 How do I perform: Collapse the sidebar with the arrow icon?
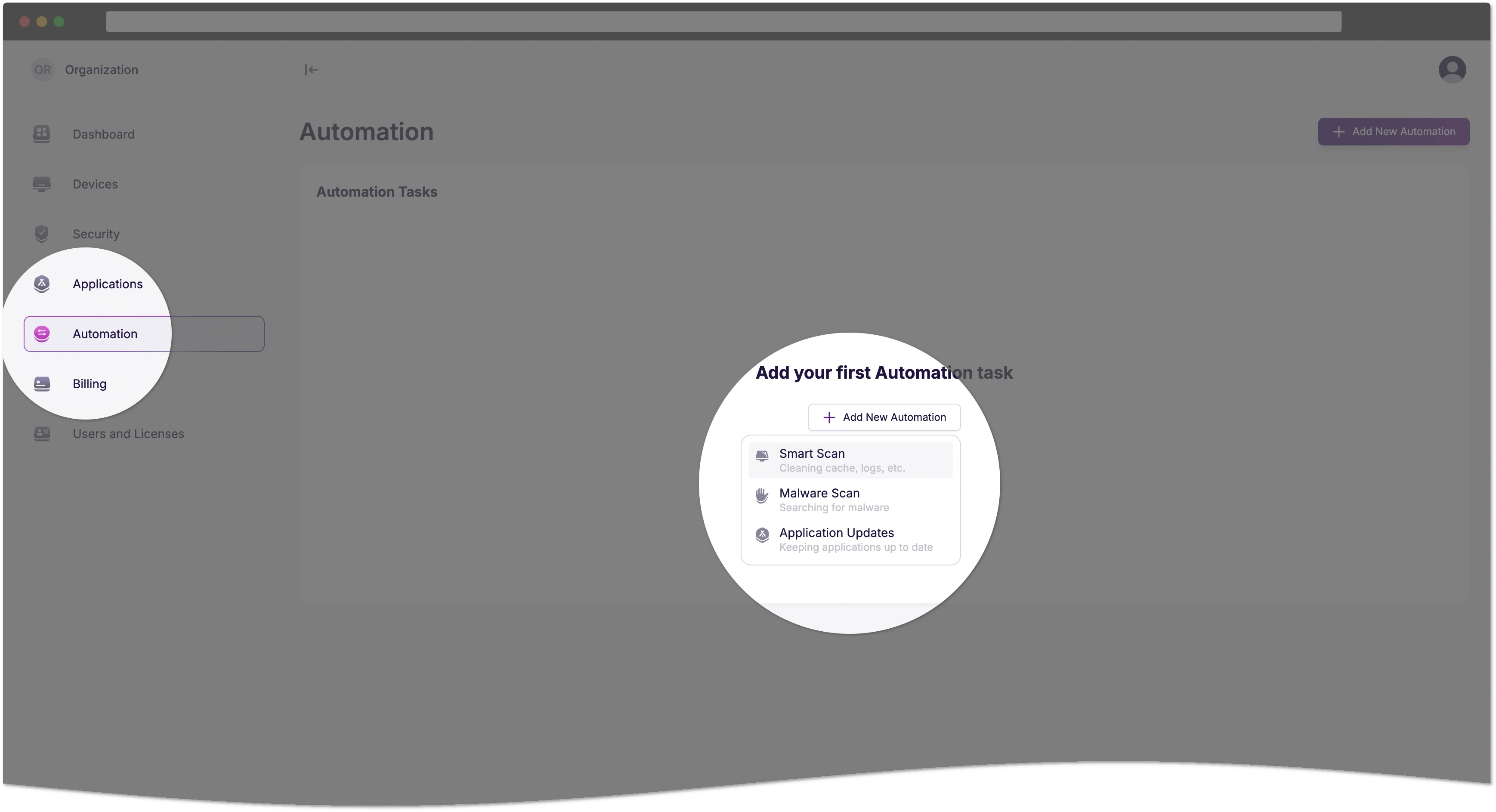click(311, 70)
